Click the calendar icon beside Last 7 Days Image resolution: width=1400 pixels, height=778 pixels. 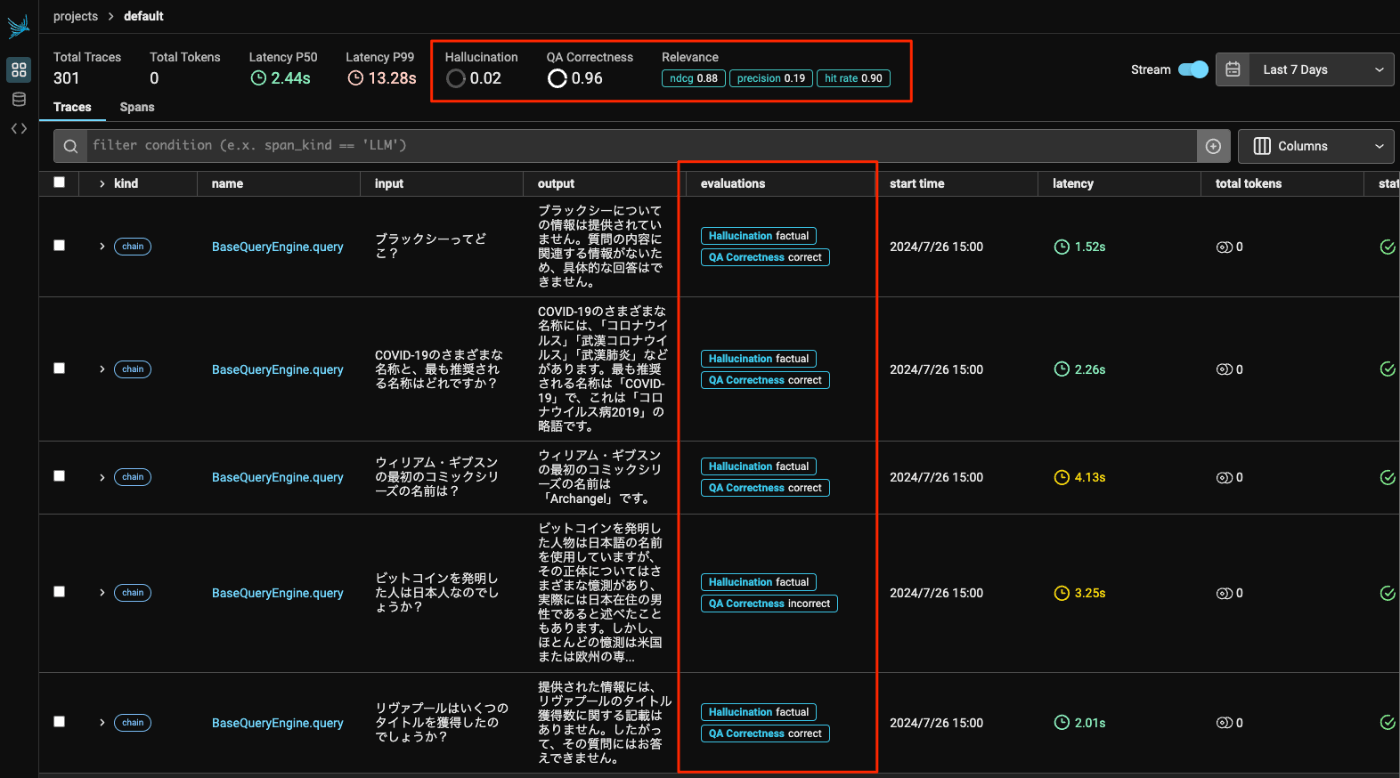click(x=1233, y=70)
